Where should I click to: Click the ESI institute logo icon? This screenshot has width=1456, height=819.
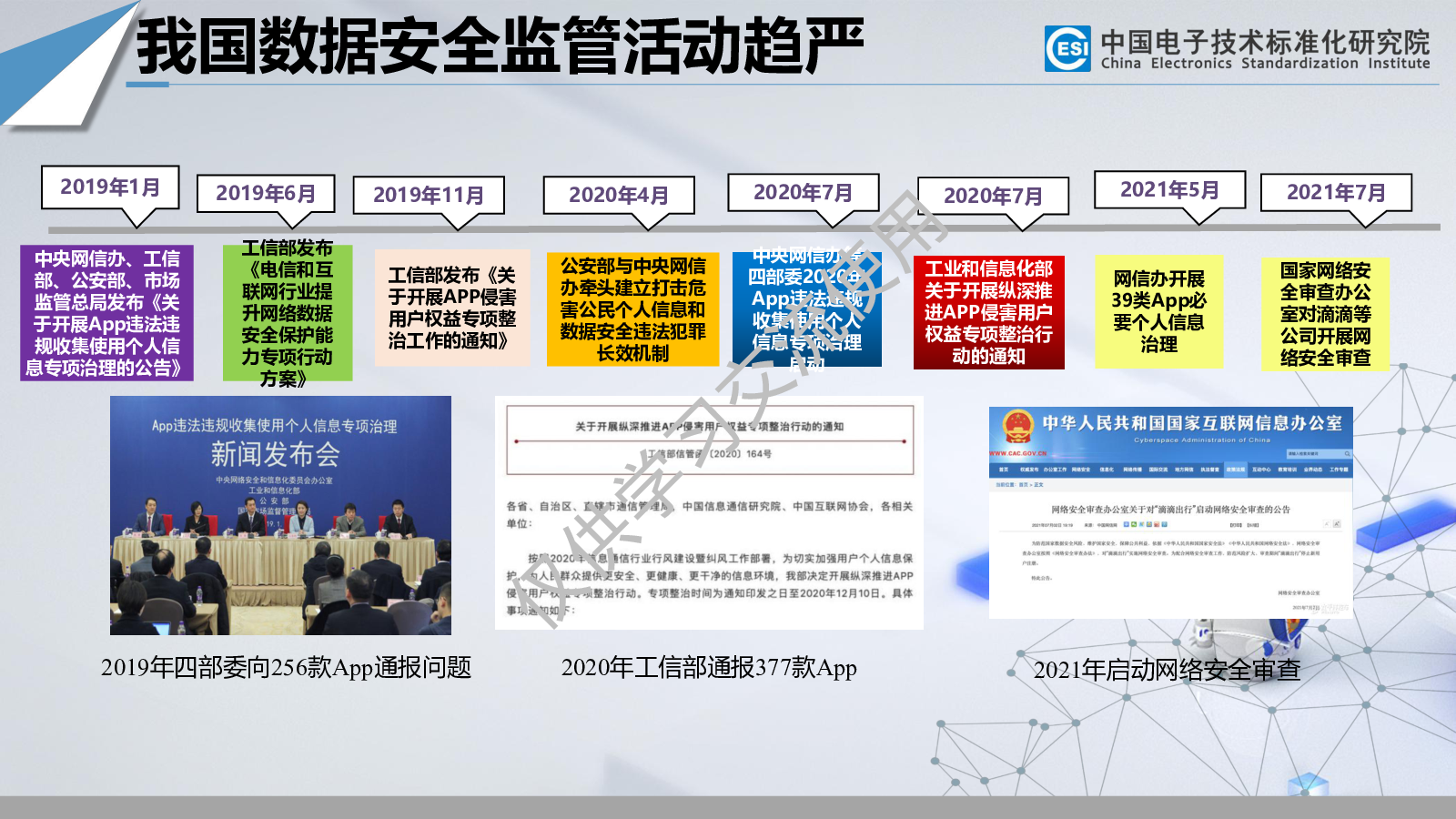pyautogui.click(x=1068, y=49)
